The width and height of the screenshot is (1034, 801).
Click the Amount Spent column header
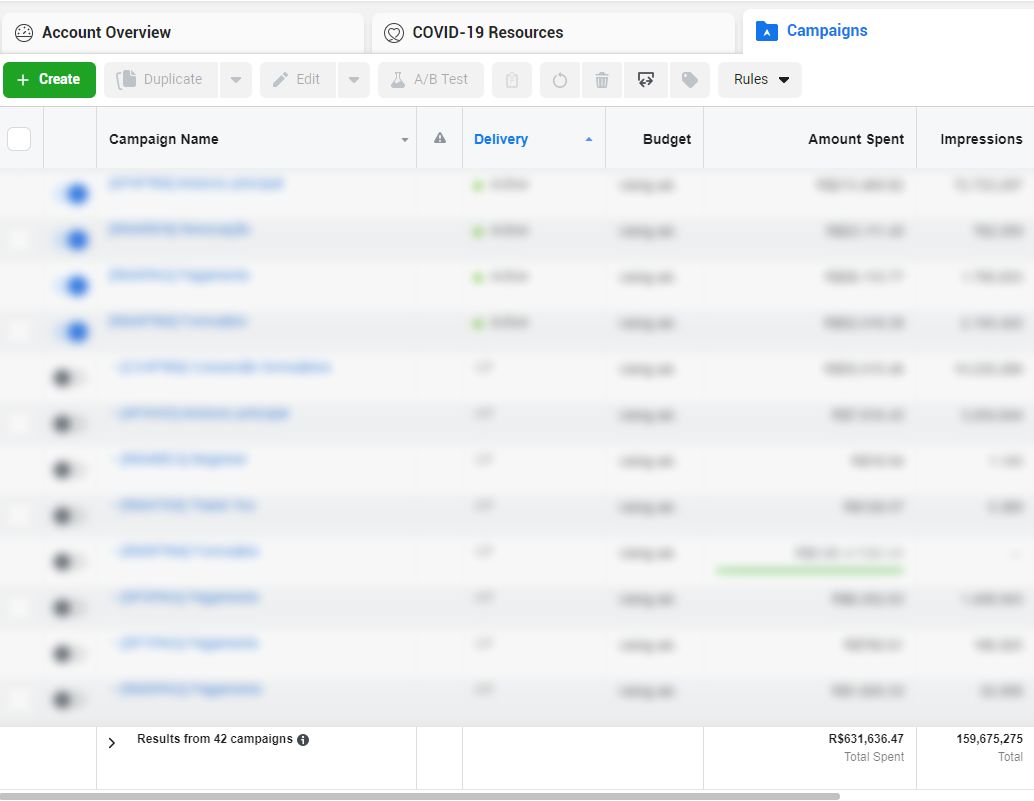(x=856, y=139)
